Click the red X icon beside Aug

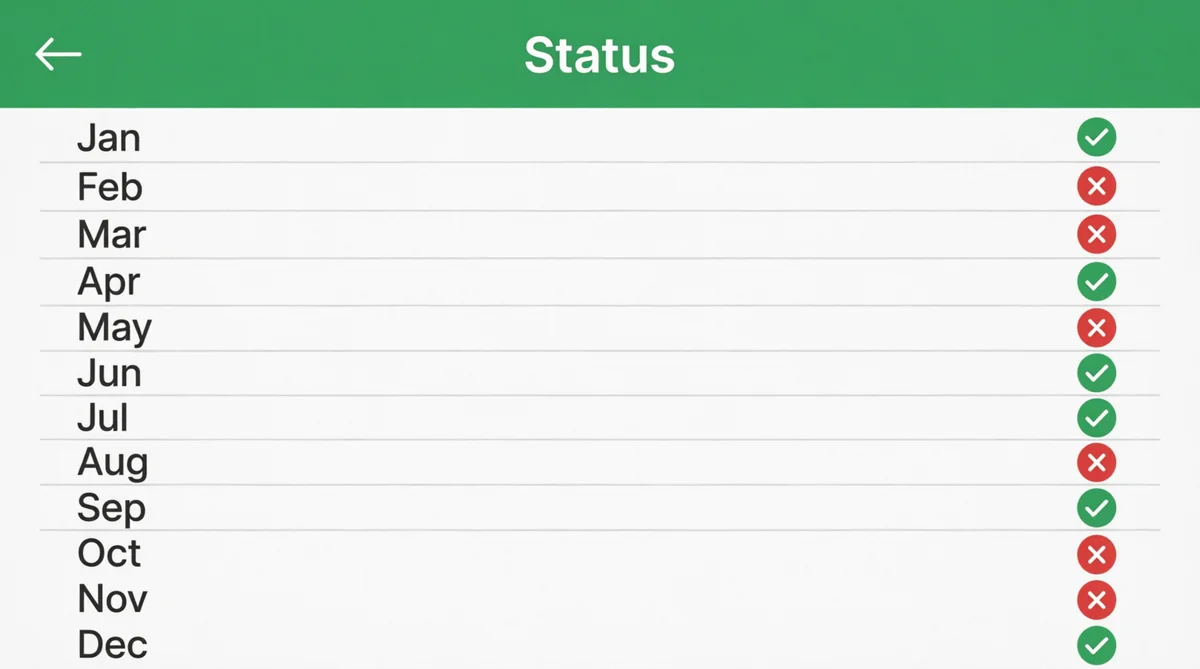coord(1096,462)
